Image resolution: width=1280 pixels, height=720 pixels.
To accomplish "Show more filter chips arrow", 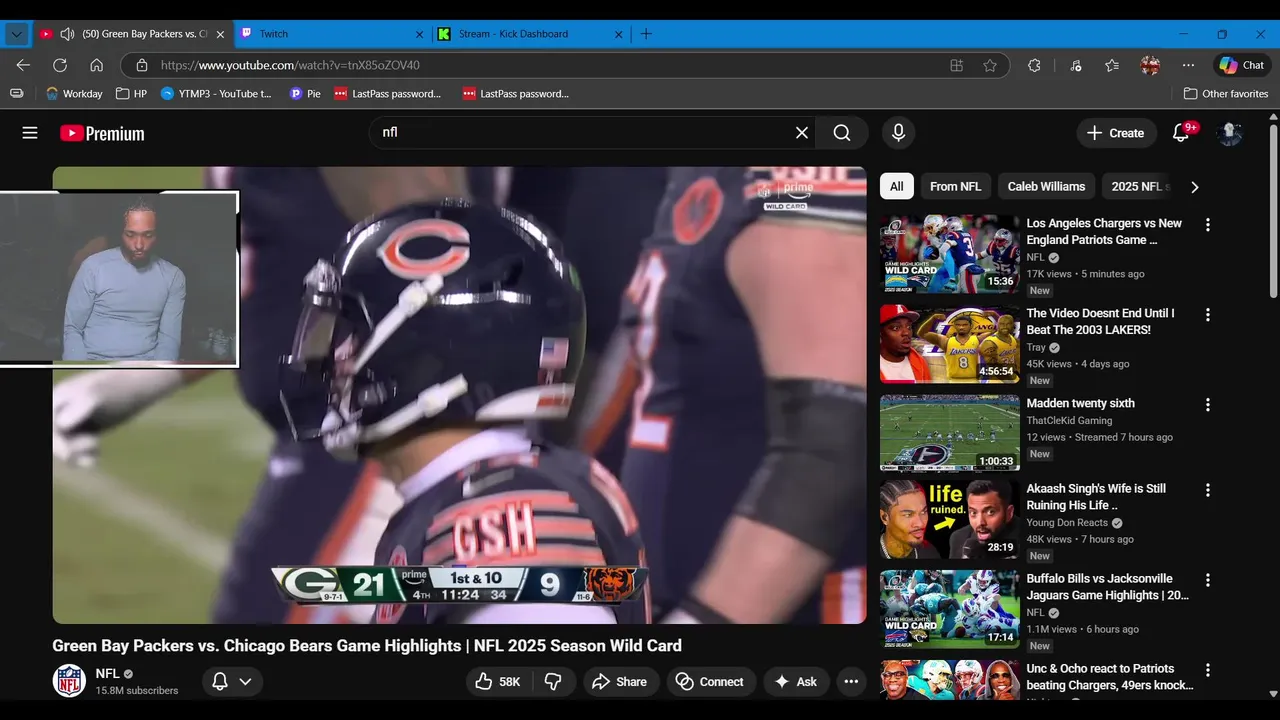I will point(1194,186).
